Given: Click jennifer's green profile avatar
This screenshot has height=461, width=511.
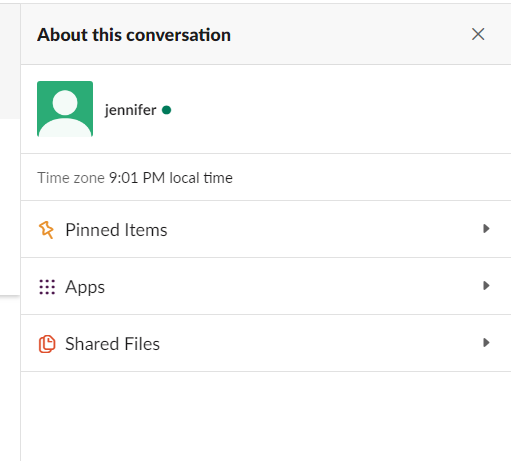Looking at the screenshot, I should click(x=65, y=109).
